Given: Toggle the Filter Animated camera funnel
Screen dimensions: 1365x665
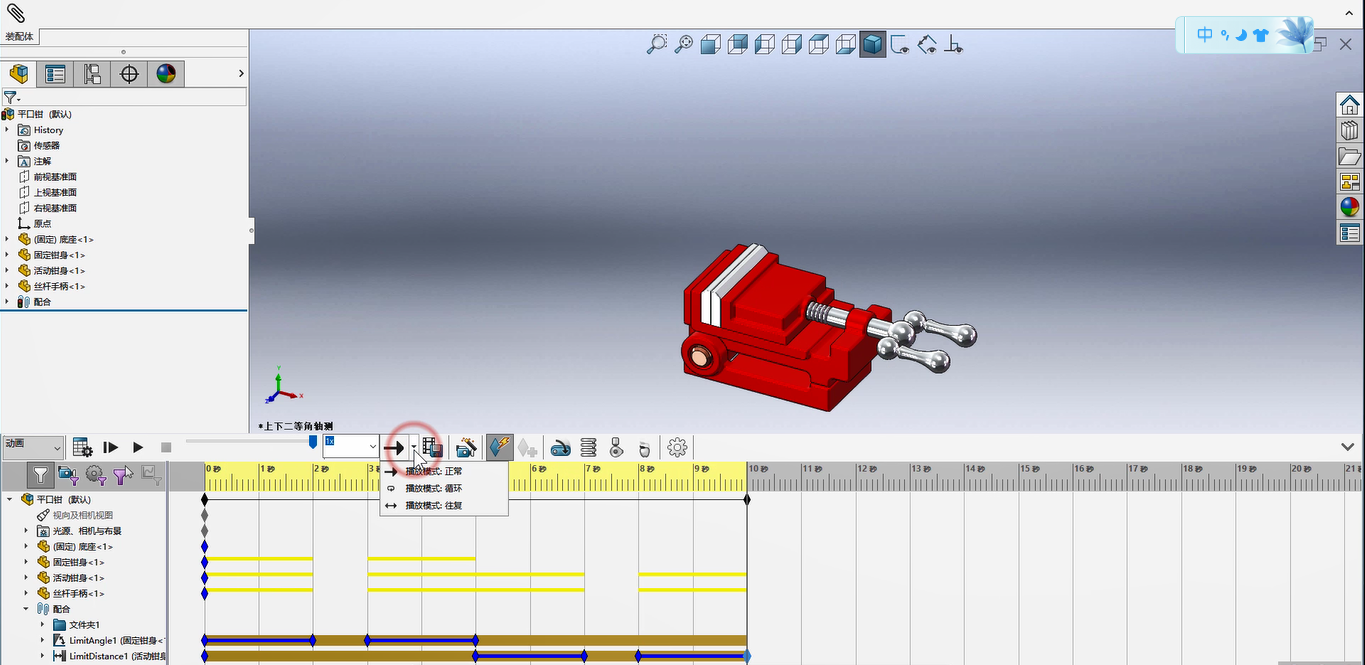Looking at the screenshot, I should pos(68,475).
